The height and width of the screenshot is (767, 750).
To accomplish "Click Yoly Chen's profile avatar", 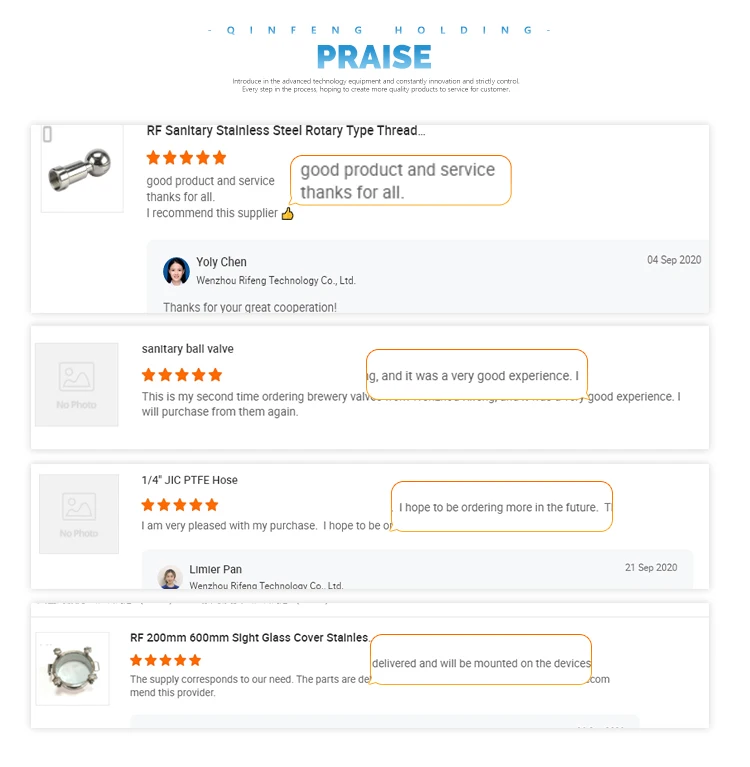I will coord(176,271).
